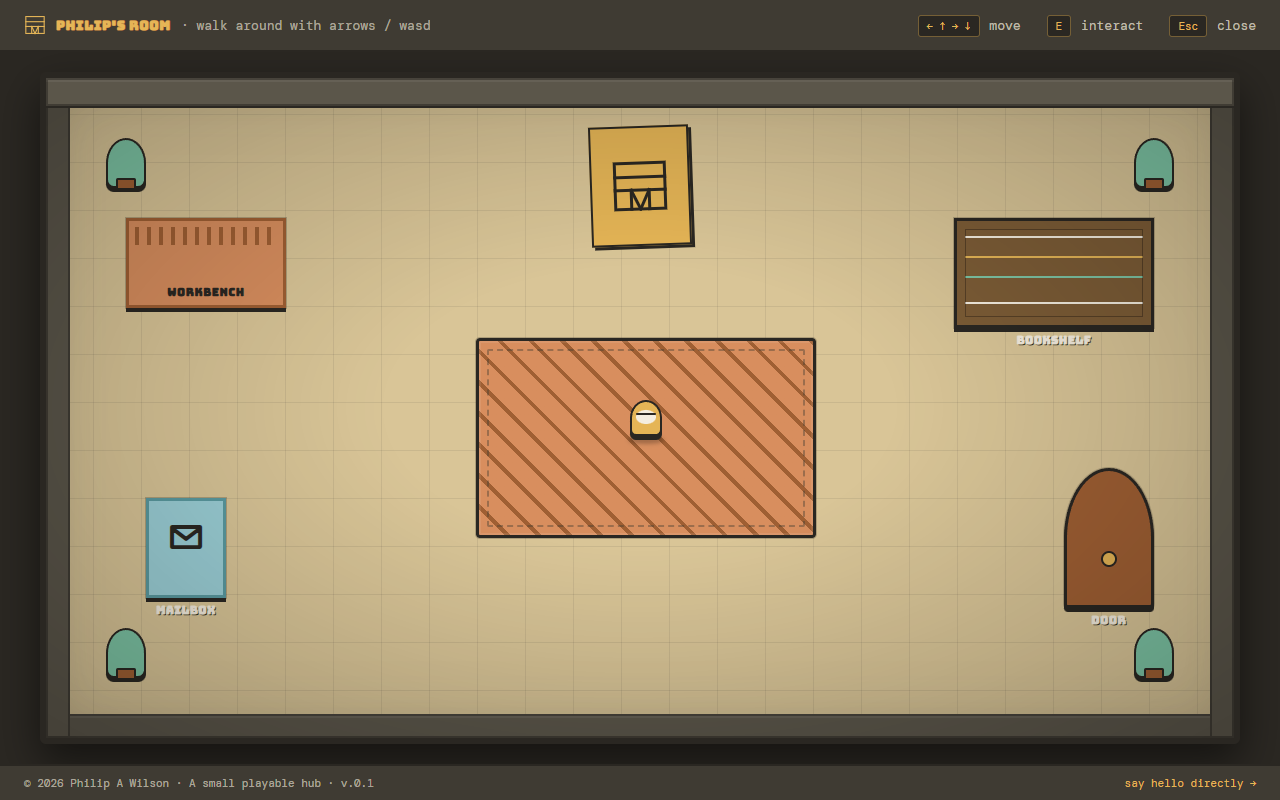Viewport: 1280px width, 800px height.
Task: Click the DOOR label text
Action: click(x=1109, y=620)
